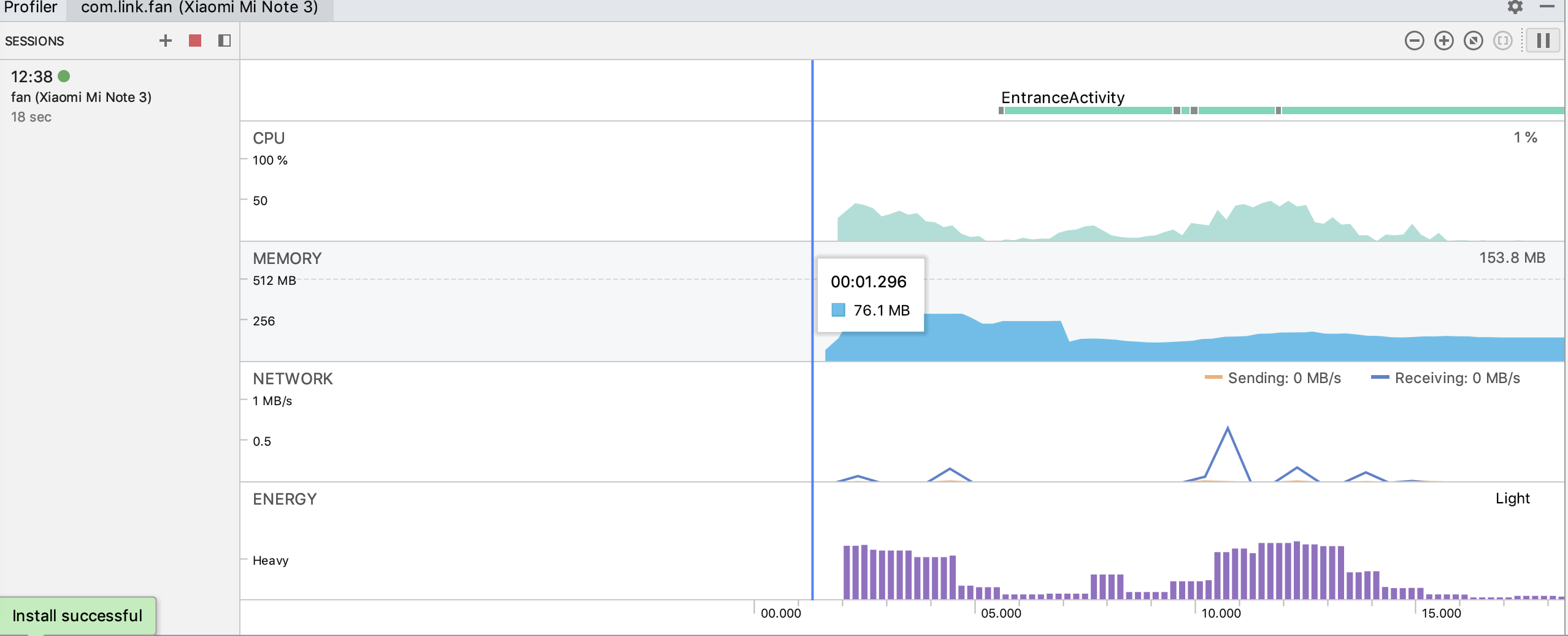1568x636 pixels.
Task: Click the 00.000 timeline marker
Action: coord(780,613)
